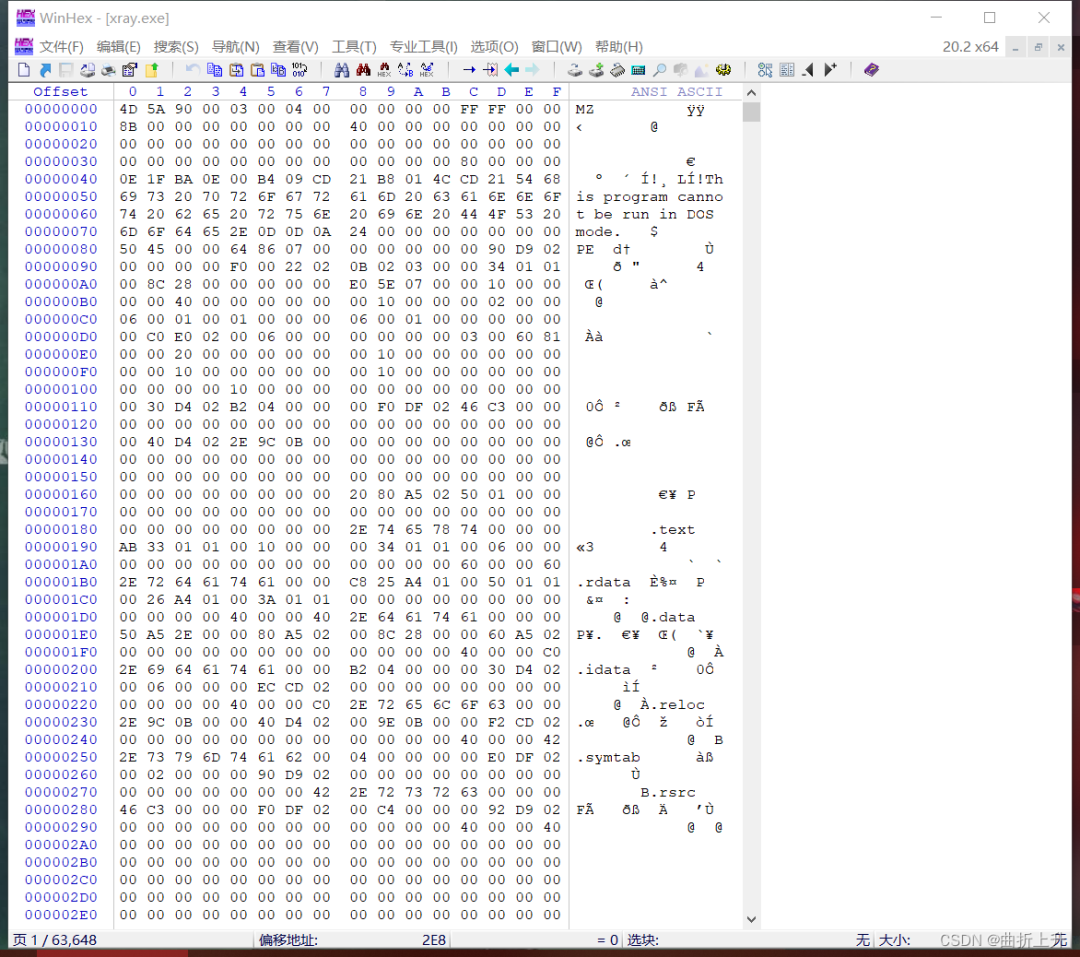Click the Open file arrow icon
Image resolution: width=1080 pixels, height=957 pixels.
(45, 70)
